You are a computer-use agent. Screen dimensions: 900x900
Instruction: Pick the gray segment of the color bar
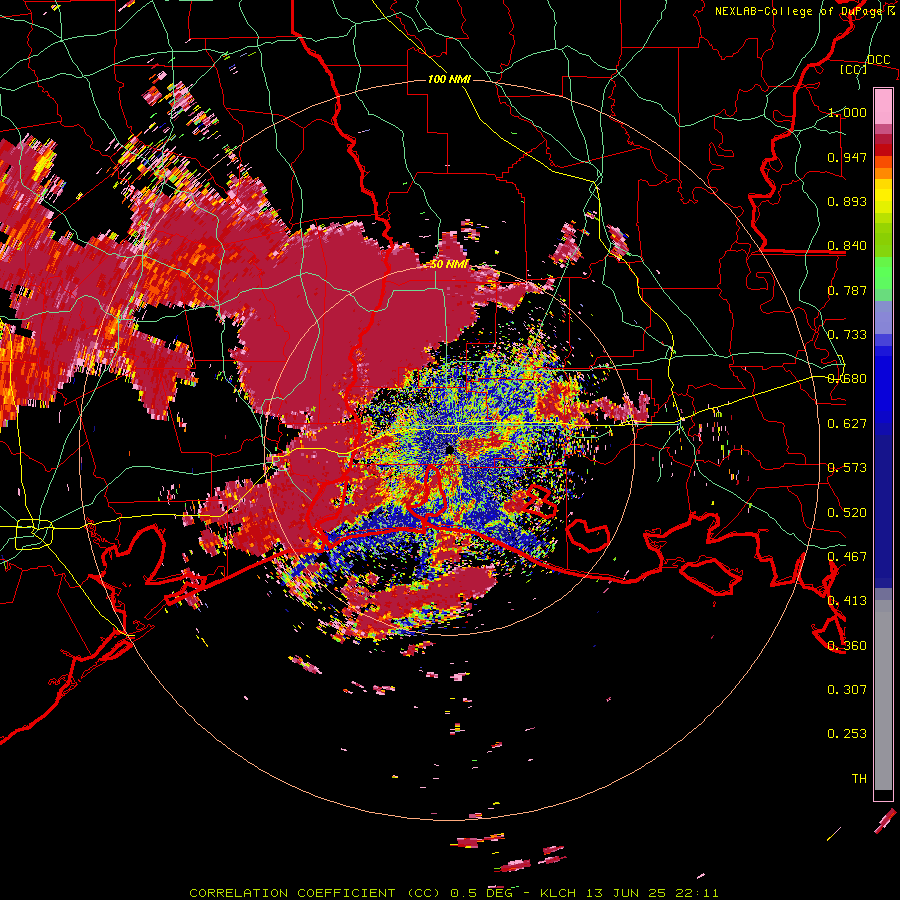tap(883, 695)
